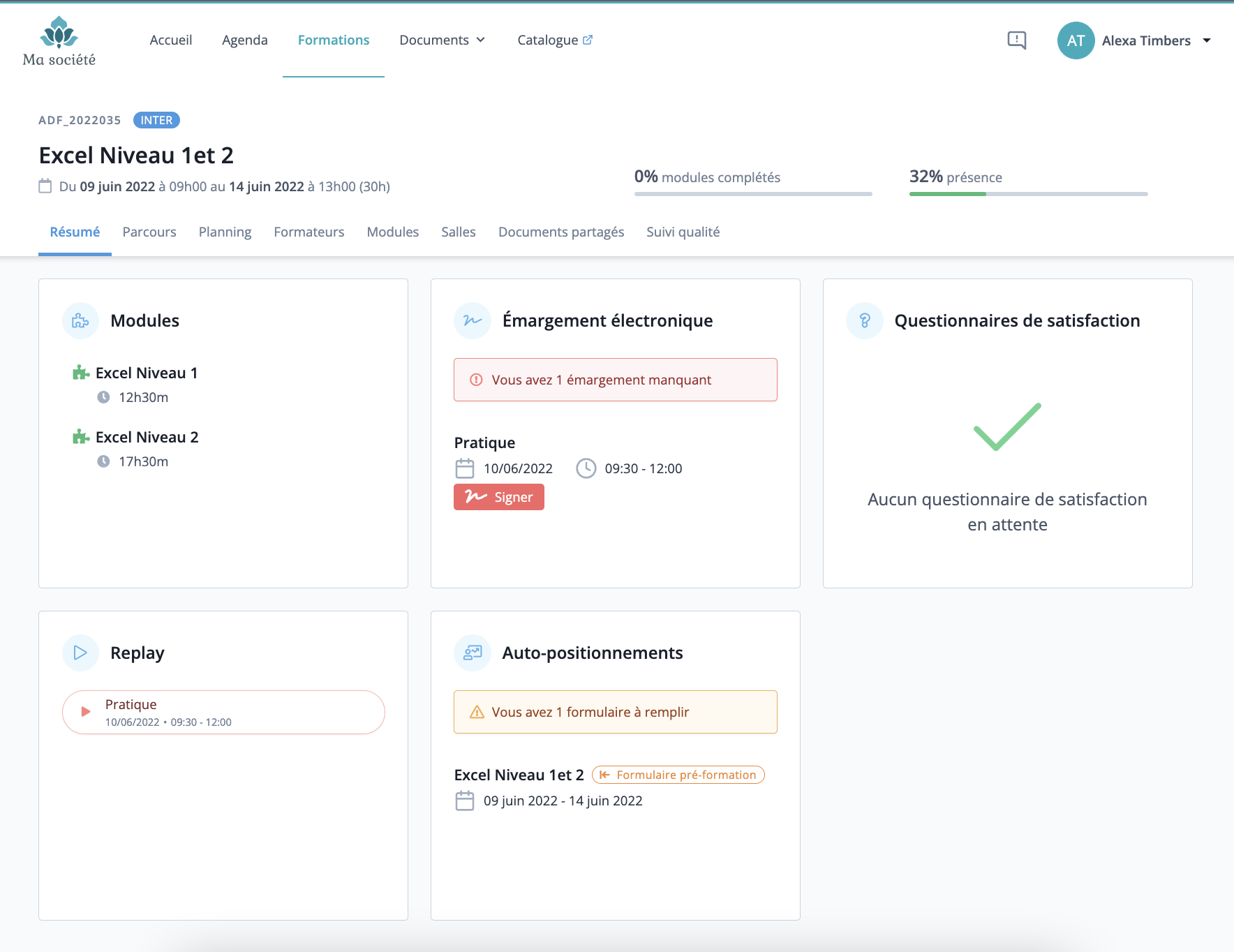This screenshot has height=952, width=1234.
Task: Click the missing émargement alert banner
Action: [616, 380]
